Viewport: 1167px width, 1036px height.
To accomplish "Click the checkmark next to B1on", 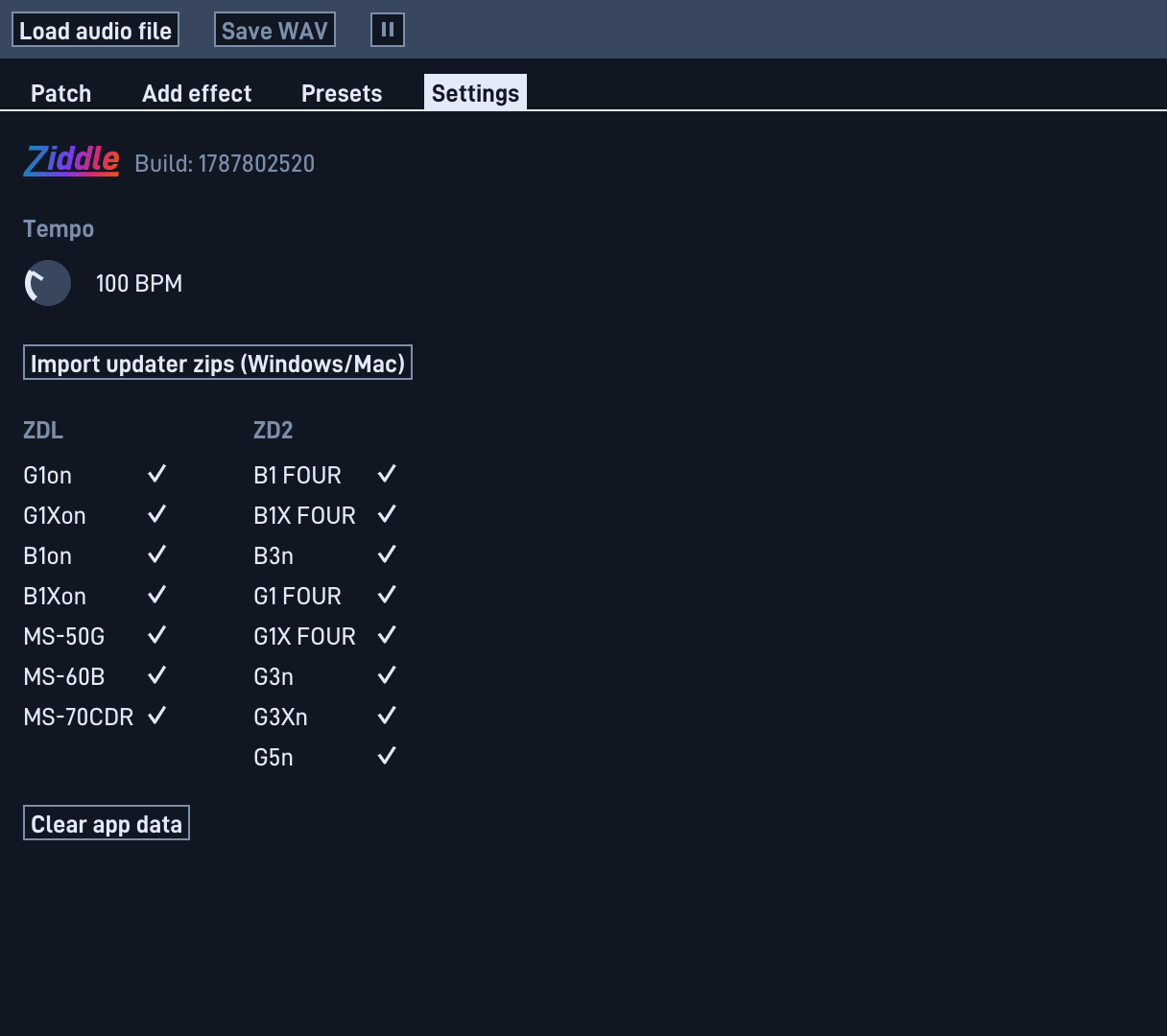I will [x=157, y=554].
